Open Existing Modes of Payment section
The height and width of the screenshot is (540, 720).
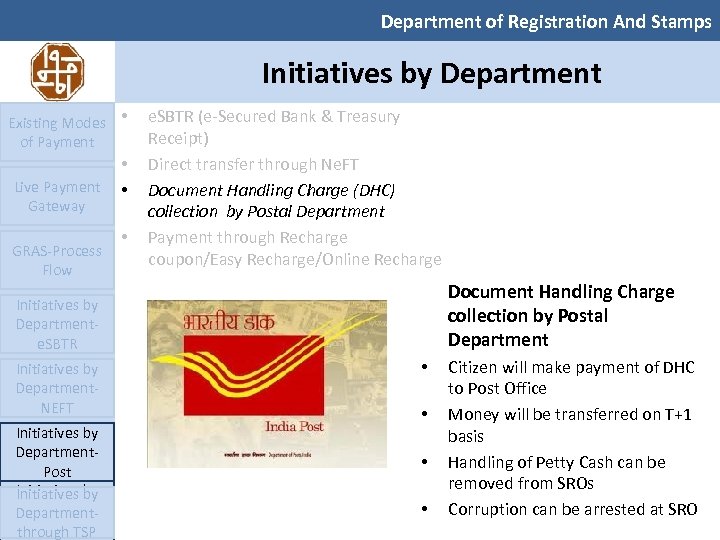pos(57,132)
